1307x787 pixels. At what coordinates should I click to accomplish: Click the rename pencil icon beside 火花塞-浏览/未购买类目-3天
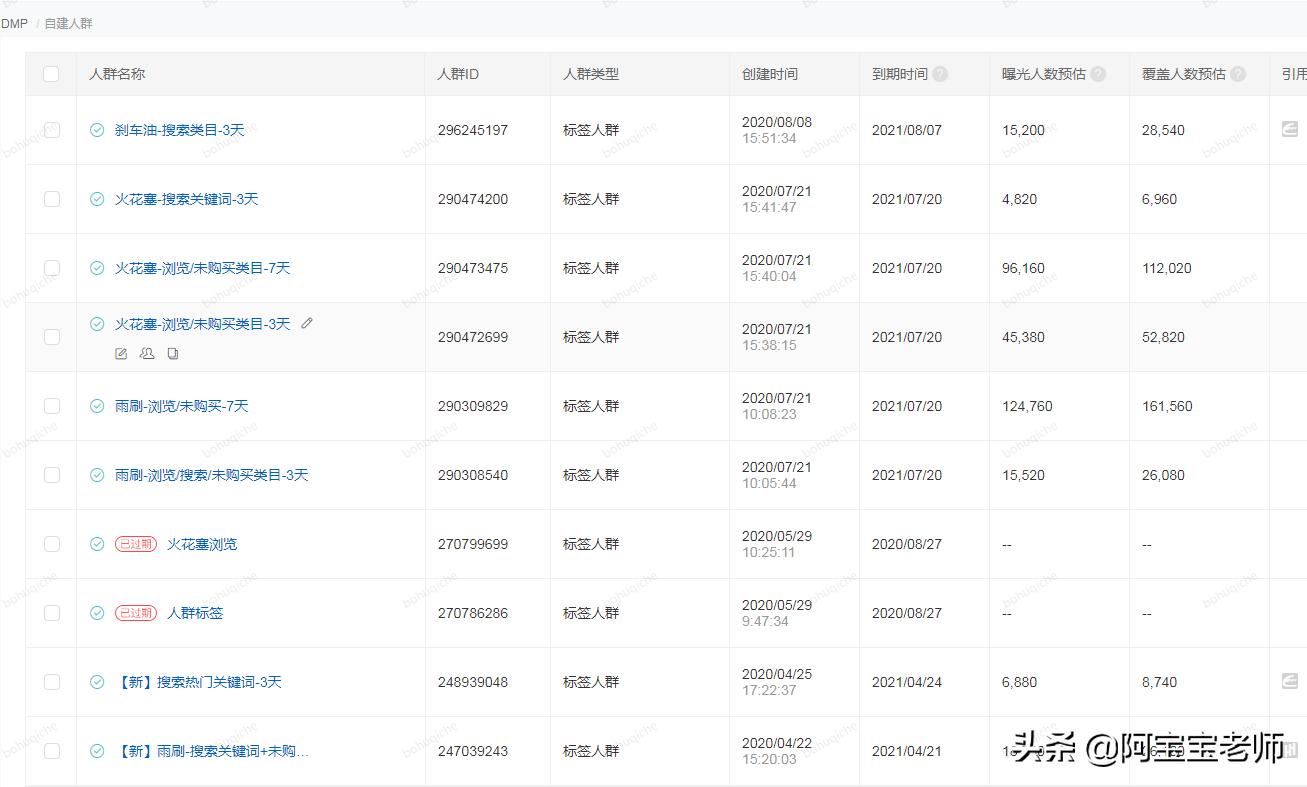[307, 323]
